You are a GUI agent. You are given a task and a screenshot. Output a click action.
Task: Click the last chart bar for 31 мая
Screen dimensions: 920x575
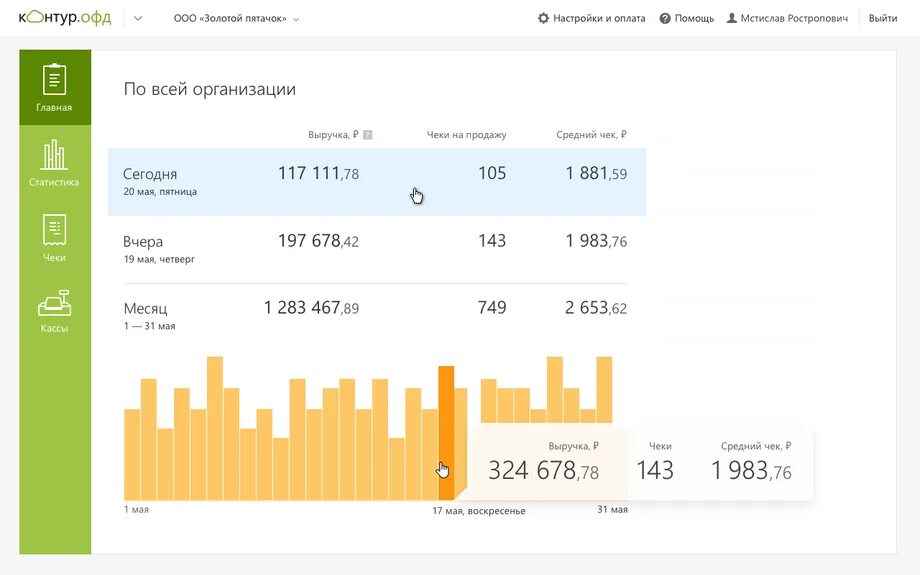pos(604,390)
